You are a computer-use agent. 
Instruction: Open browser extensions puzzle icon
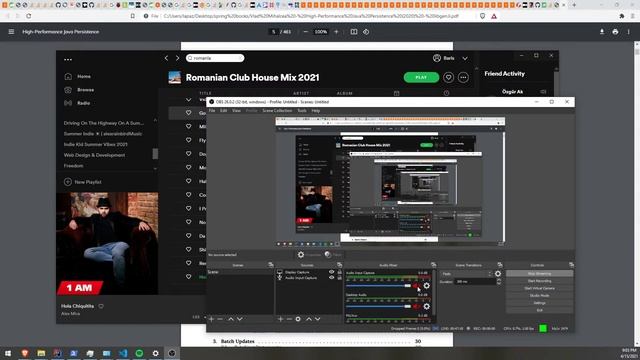pyautogui.click(x=622, y=16)
